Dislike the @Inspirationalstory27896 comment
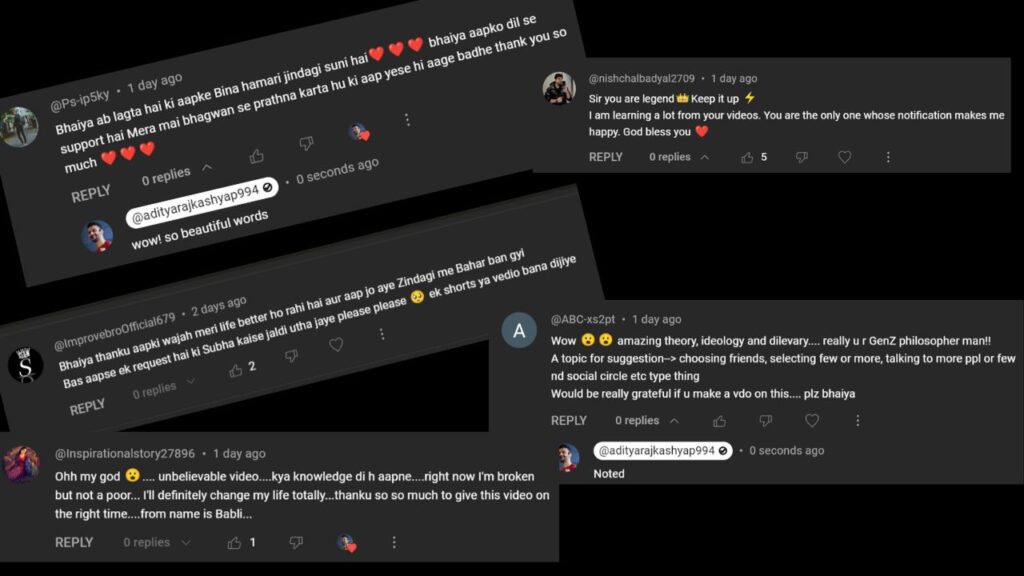Image resolution: width=1024 pixels, height=576 pixels. click(x=296, y=543)
